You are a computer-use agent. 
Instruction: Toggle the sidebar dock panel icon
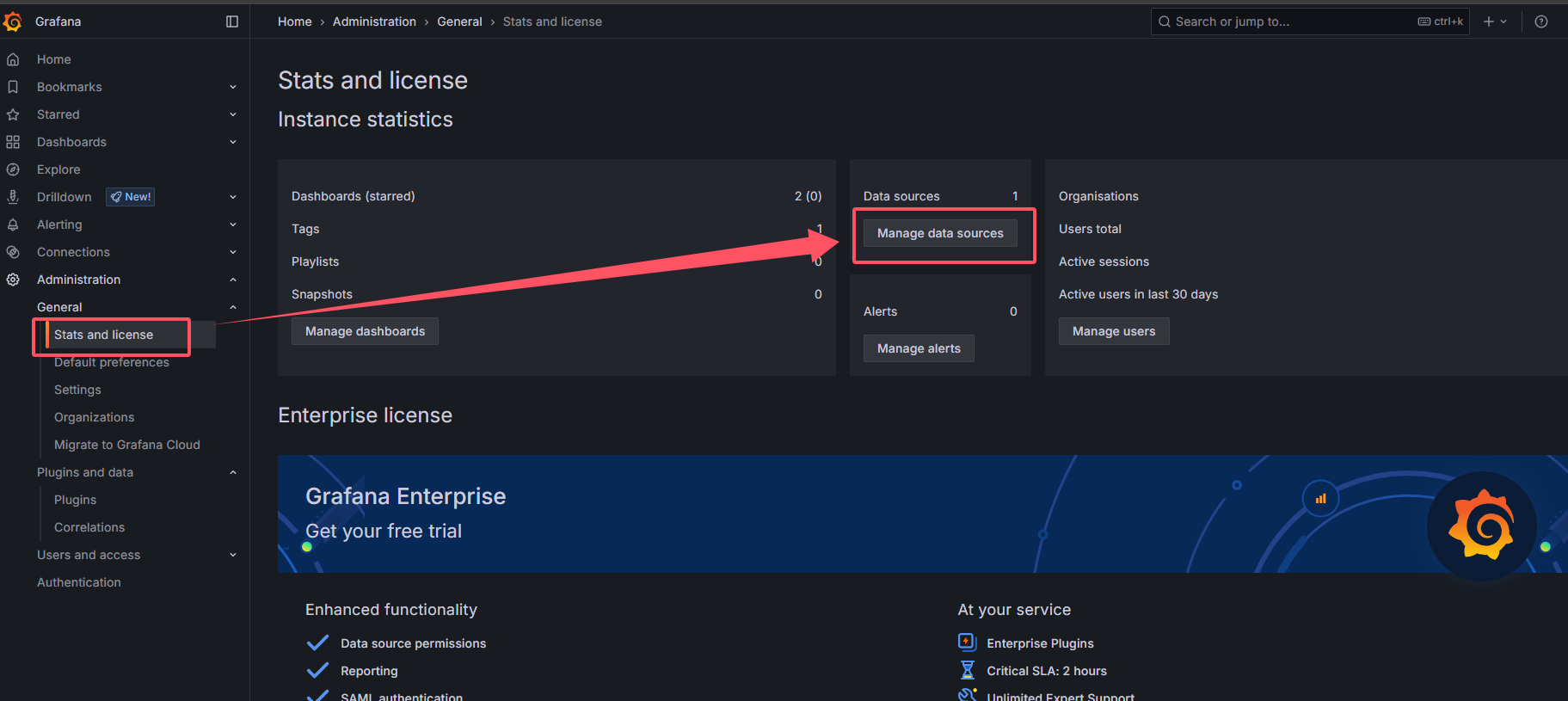(x=232, y=22)
